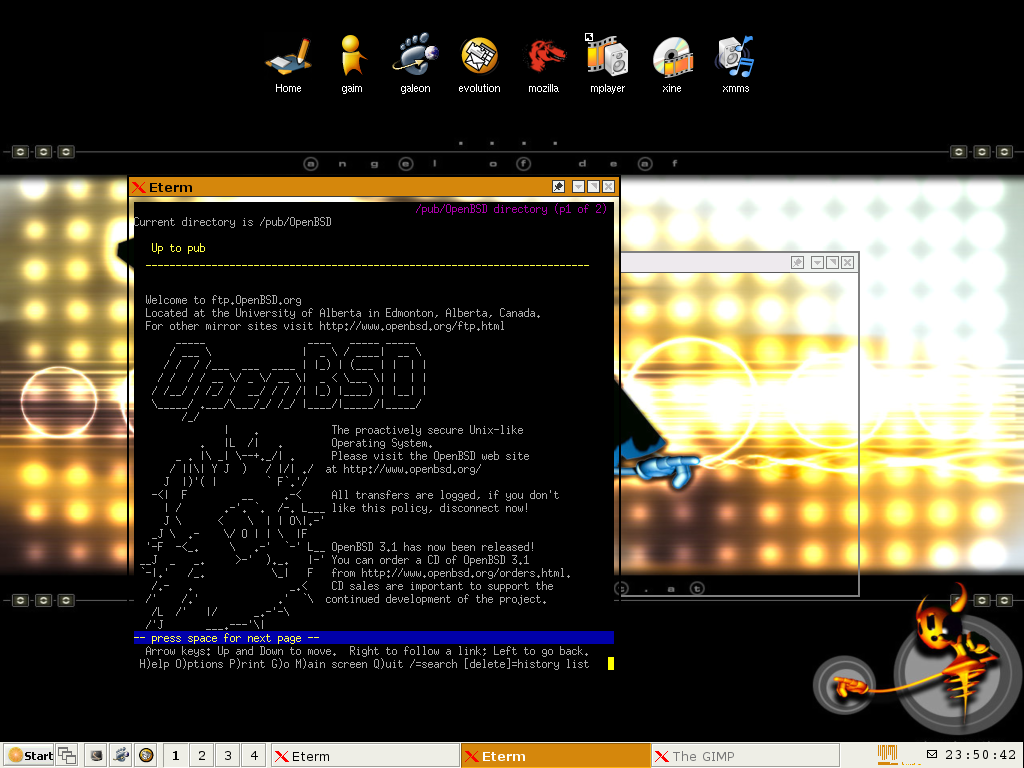
Task: Click the system load monitor in the tray
Action: [887, 754]
